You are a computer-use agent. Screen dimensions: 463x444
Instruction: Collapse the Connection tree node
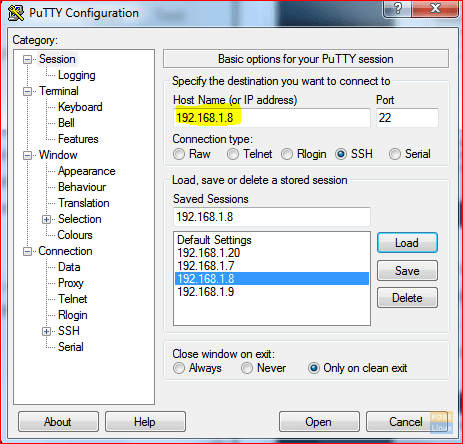27,251
